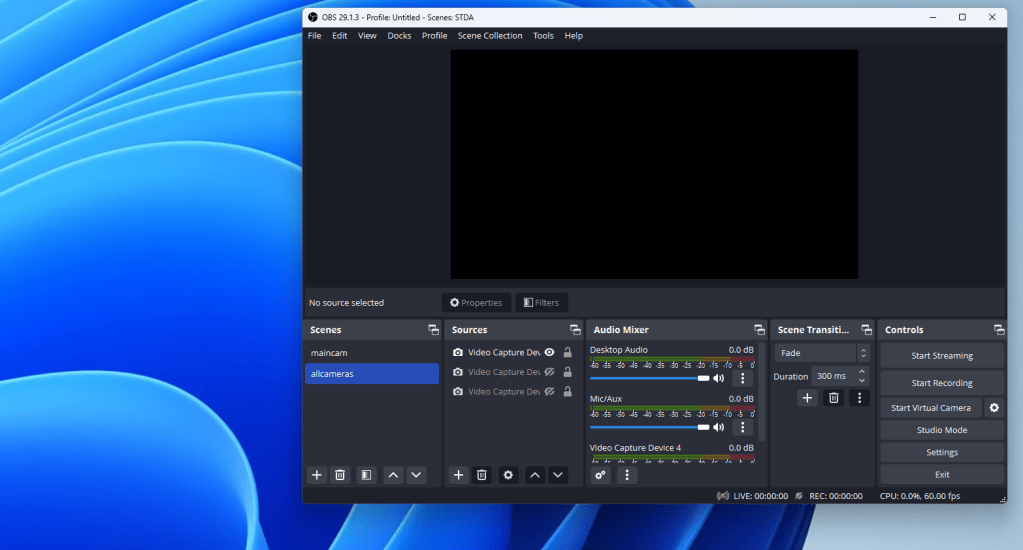
Task: Remove the selected source with the trash icon
Action: tap(481, 475)
